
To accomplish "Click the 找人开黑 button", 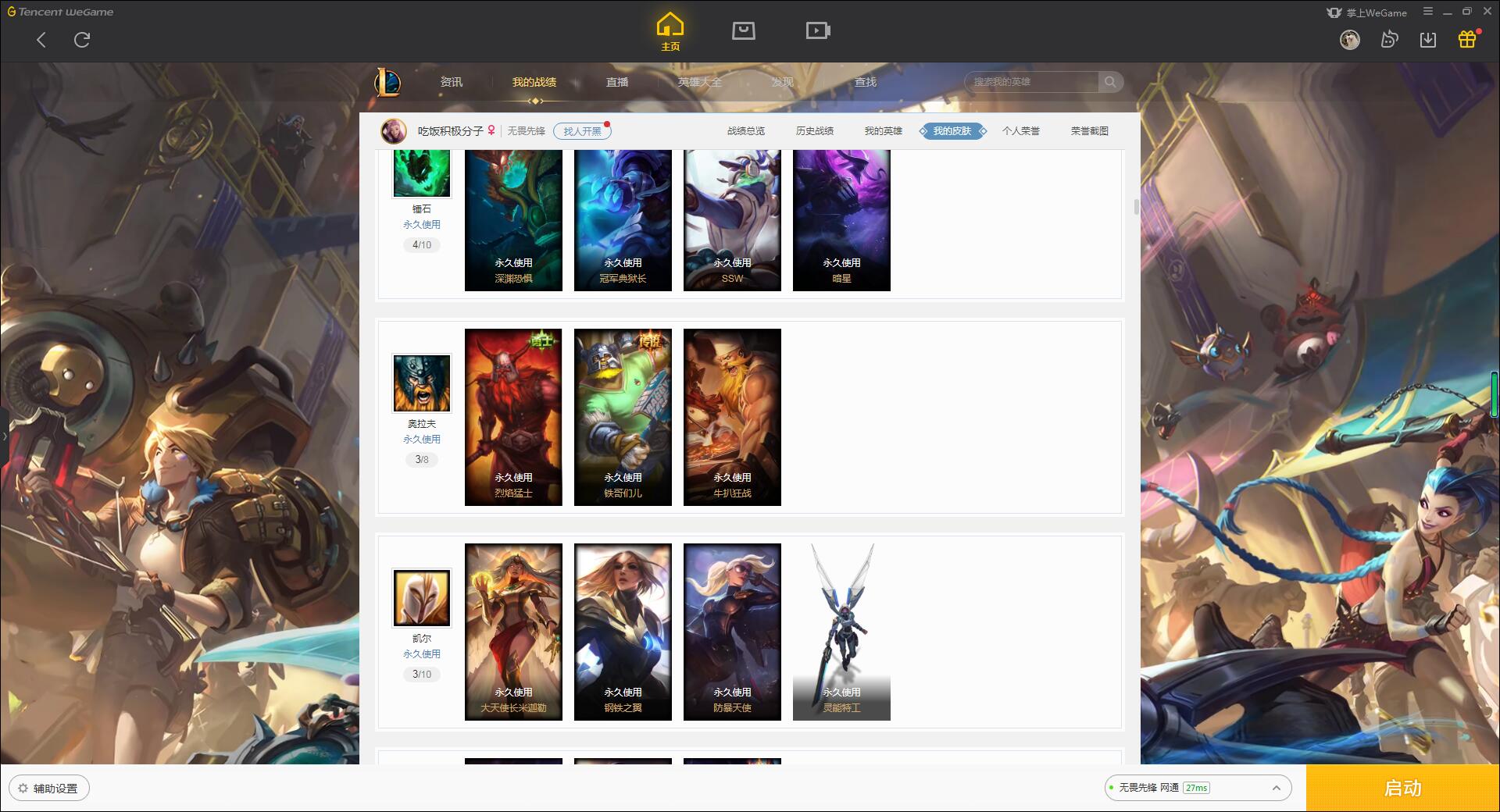I will (x=582, y=131).
